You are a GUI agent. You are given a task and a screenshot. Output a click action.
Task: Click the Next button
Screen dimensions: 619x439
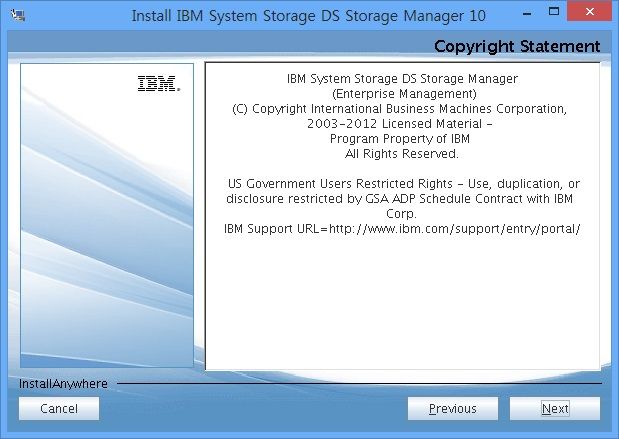click(555, 409)
